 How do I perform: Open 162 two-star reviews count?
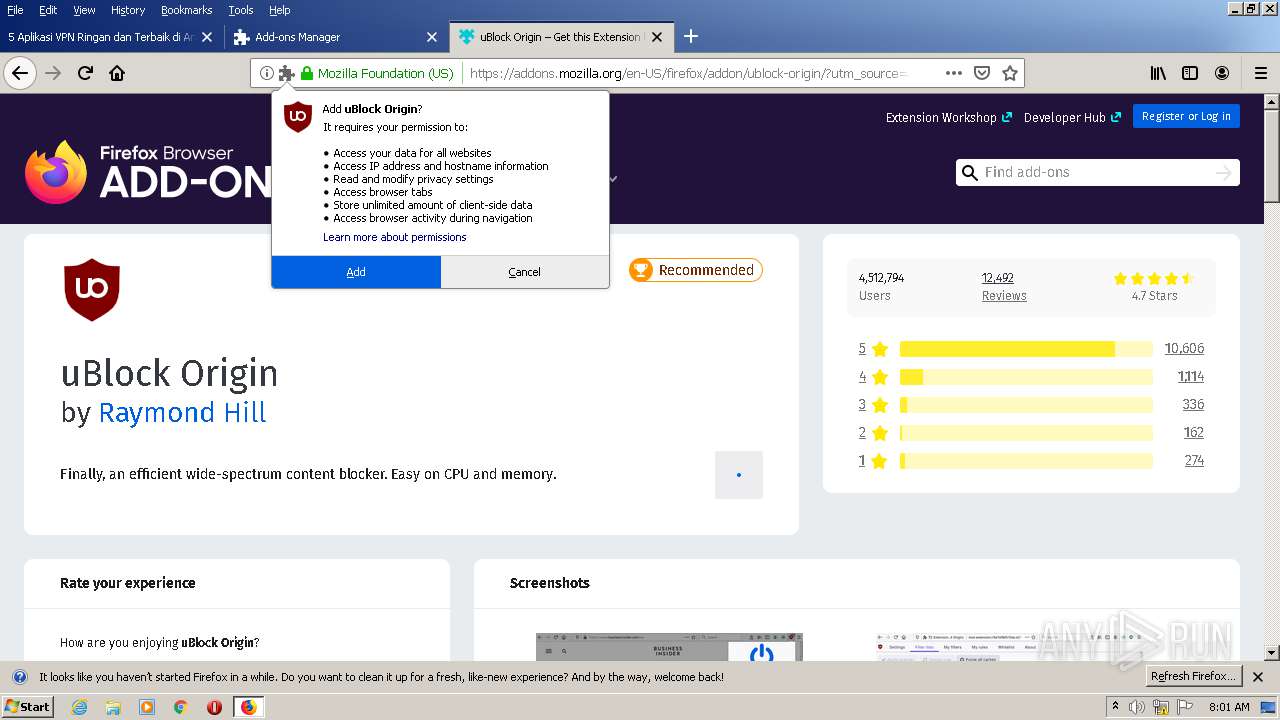point(1193,433)
